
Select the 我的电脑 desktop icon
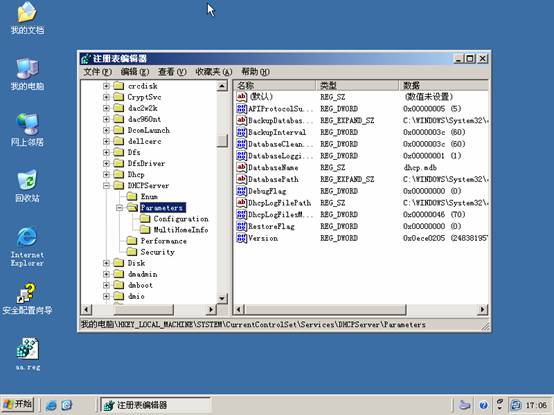click(27, 75)
